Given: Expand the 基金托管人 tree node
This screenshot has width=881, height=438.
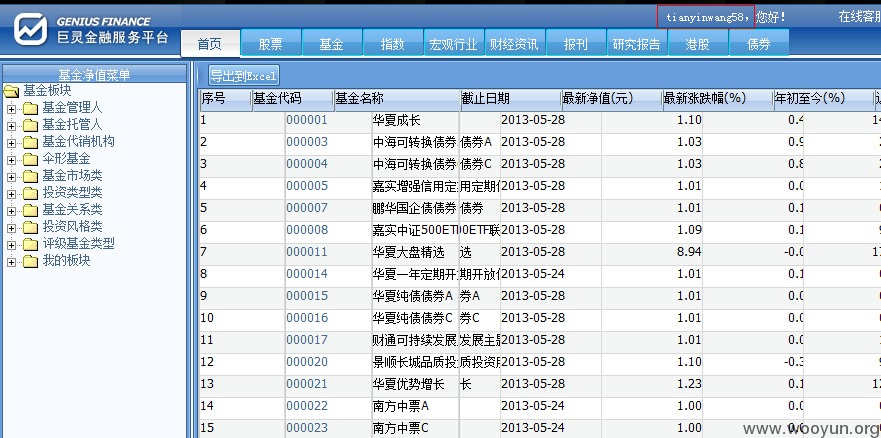Looking at the screenshot, I should click(11, 126).
